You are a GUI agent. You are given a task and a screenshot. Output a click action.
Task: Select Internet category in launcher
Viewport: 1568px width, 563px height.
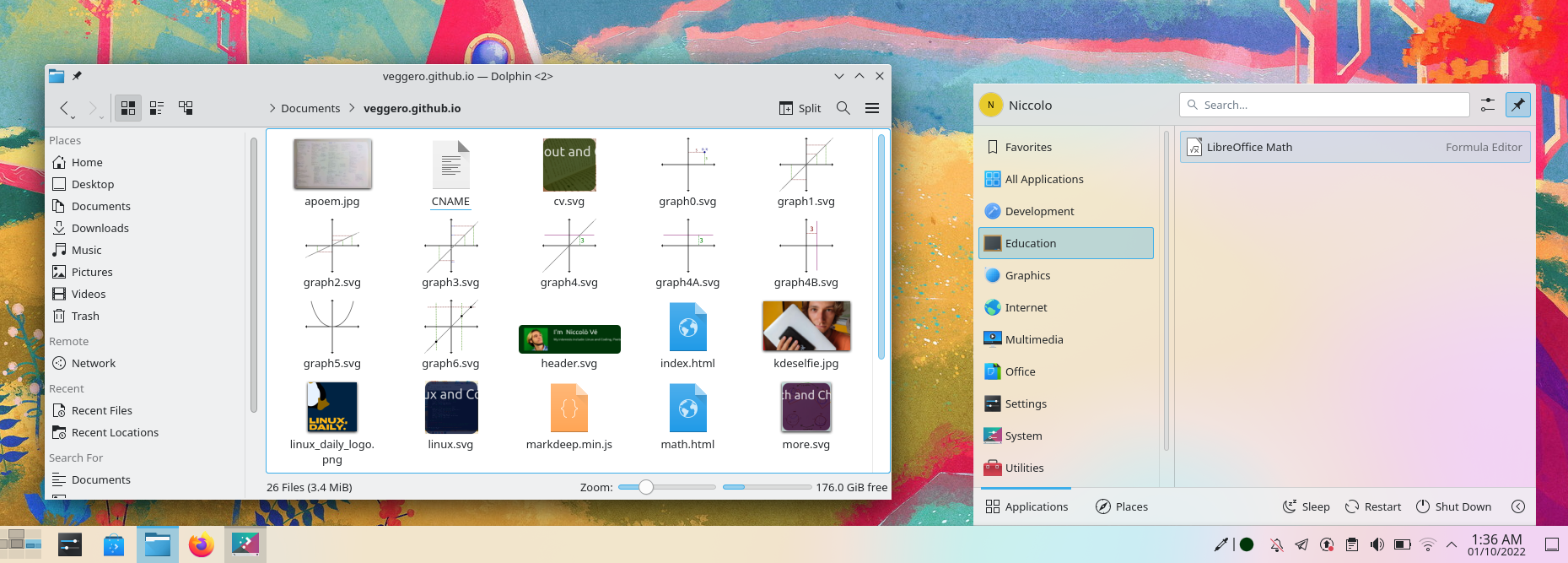click(1066, 307)
